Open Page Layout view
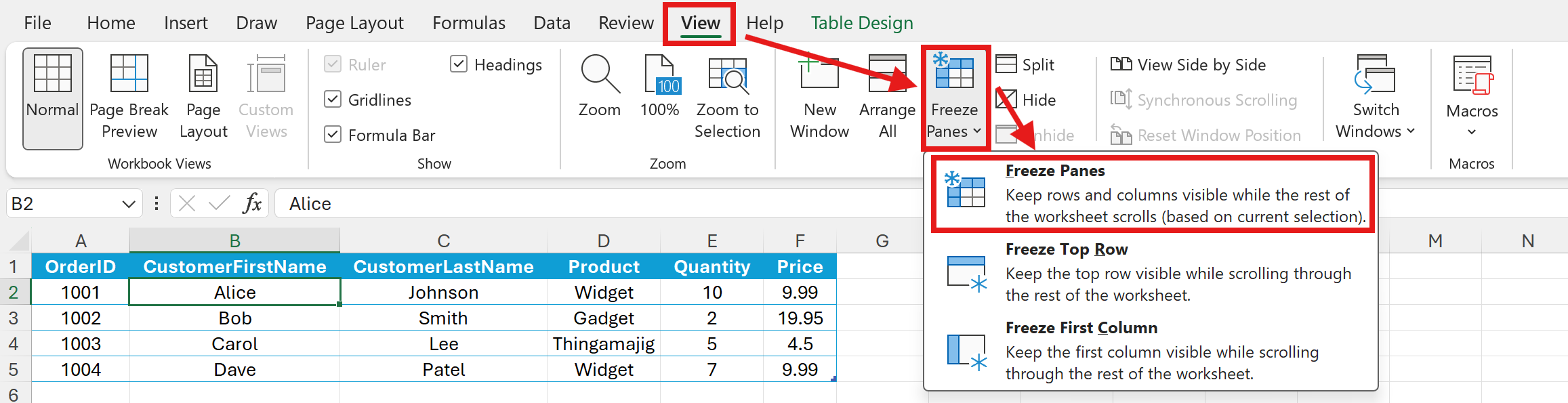The width and height of the screenshot is (1568, 403). pos(203,75)
